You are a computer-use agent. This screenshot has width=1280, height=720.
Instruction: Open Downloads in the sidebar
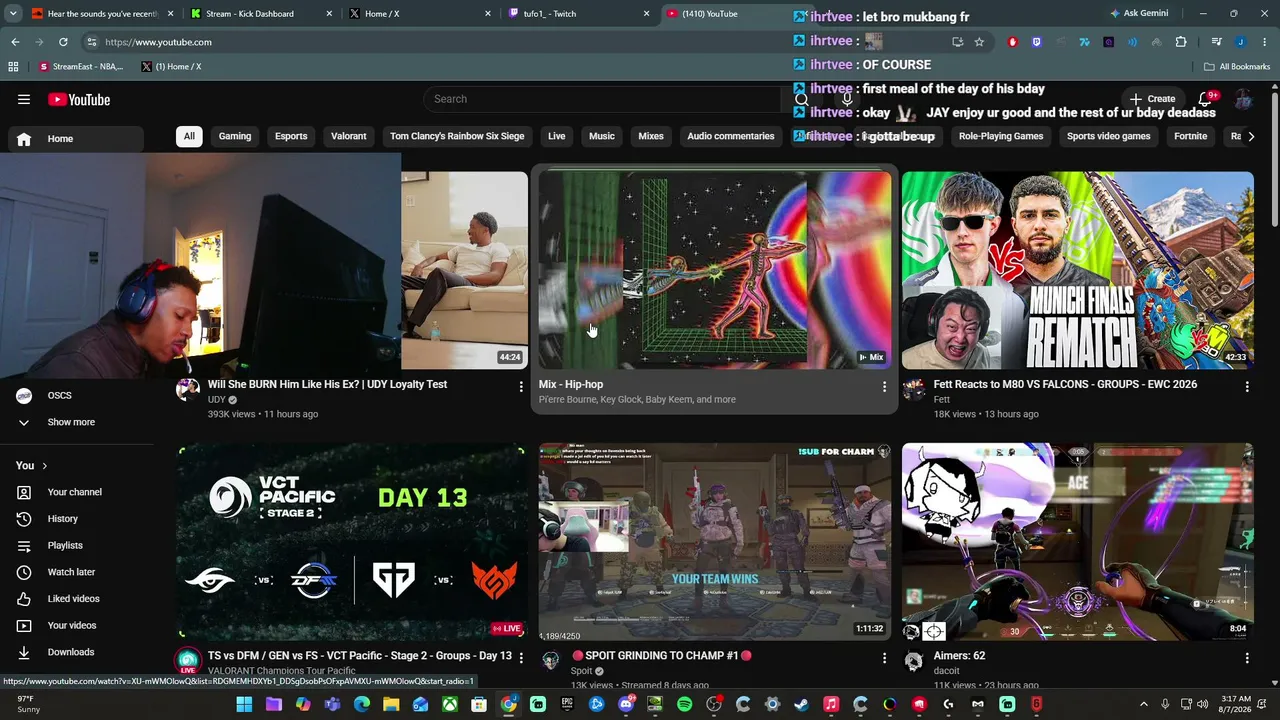[x=77, y=652]
